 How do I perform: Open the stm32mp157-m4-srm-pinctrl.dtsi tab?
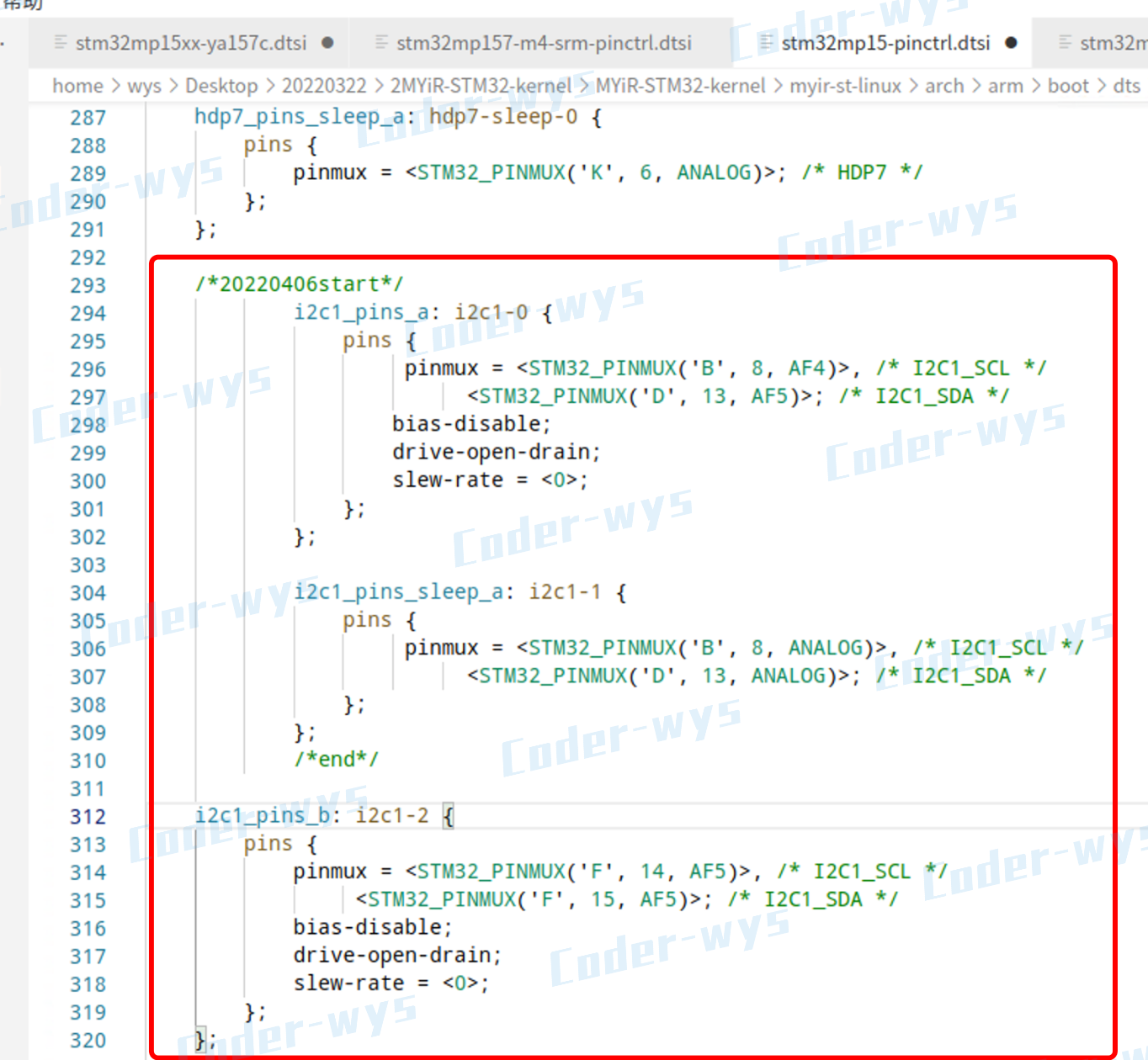544,43
